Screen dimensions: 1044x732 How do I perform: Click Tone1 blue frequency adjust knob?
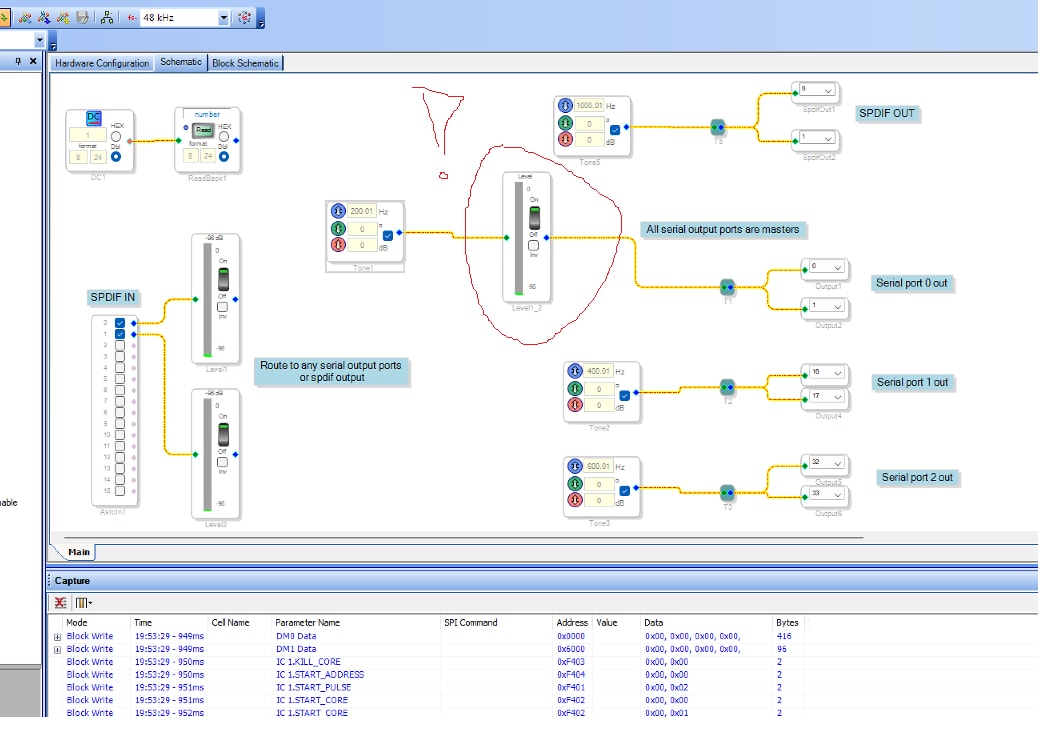coord(338,211)
